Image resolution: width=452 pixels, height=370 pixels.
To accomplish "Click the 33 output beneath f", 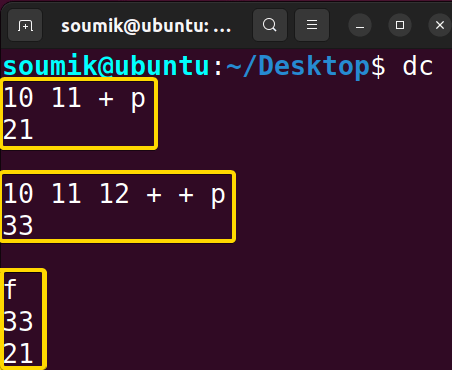I will click(18, 322).
